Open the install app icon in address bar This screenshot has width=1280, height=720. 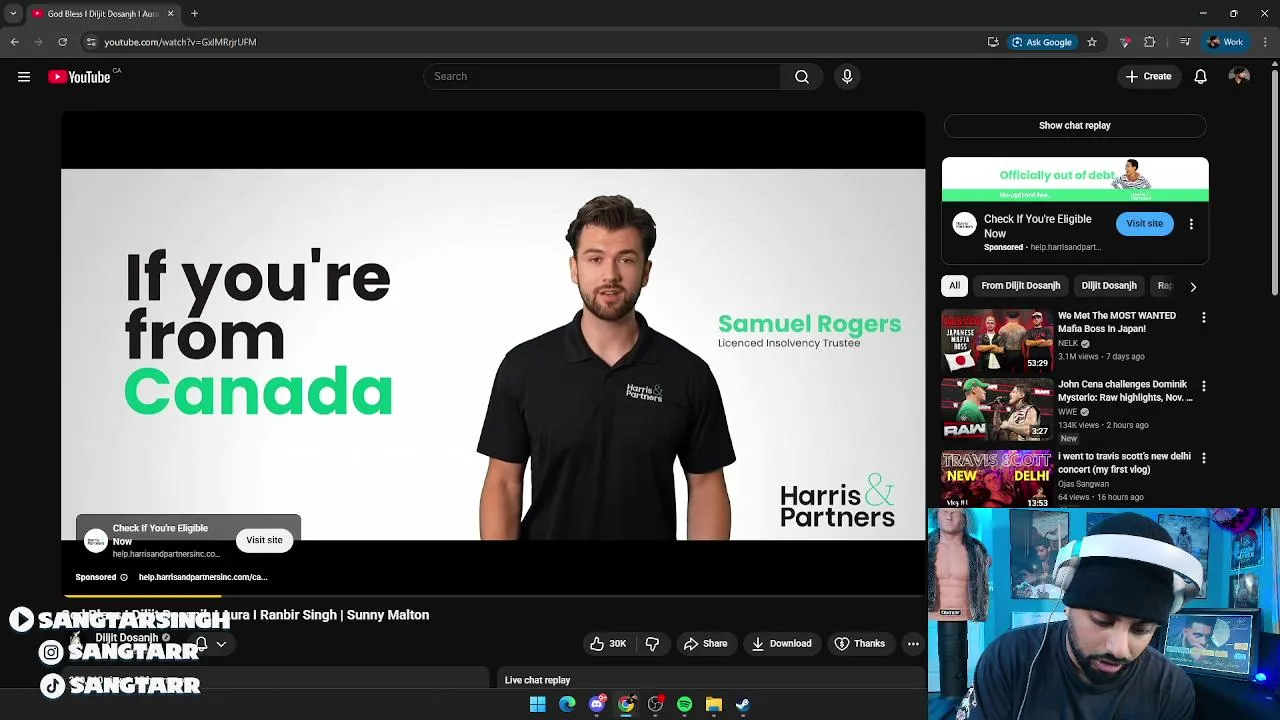993,42
